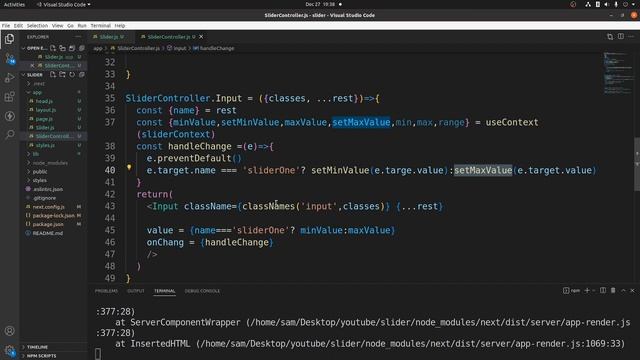The height and width of the screenshot is (360, 640).
Task: Open head.js in the explorer
Action: 44,101
